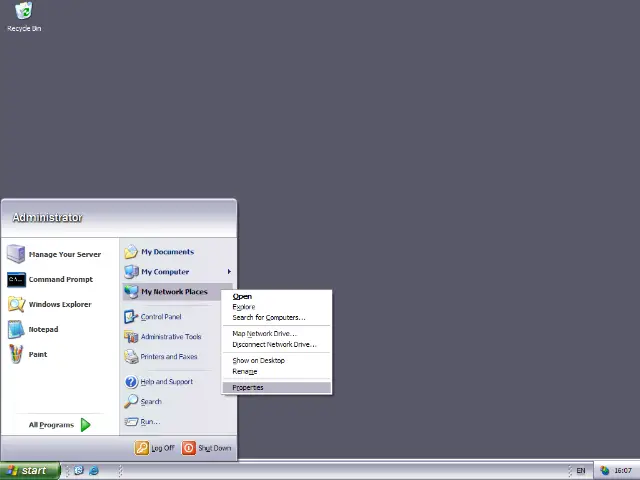Click the Search magnifier icon
This screenshot has width=640, height=480.
click(x=131, y=402)
